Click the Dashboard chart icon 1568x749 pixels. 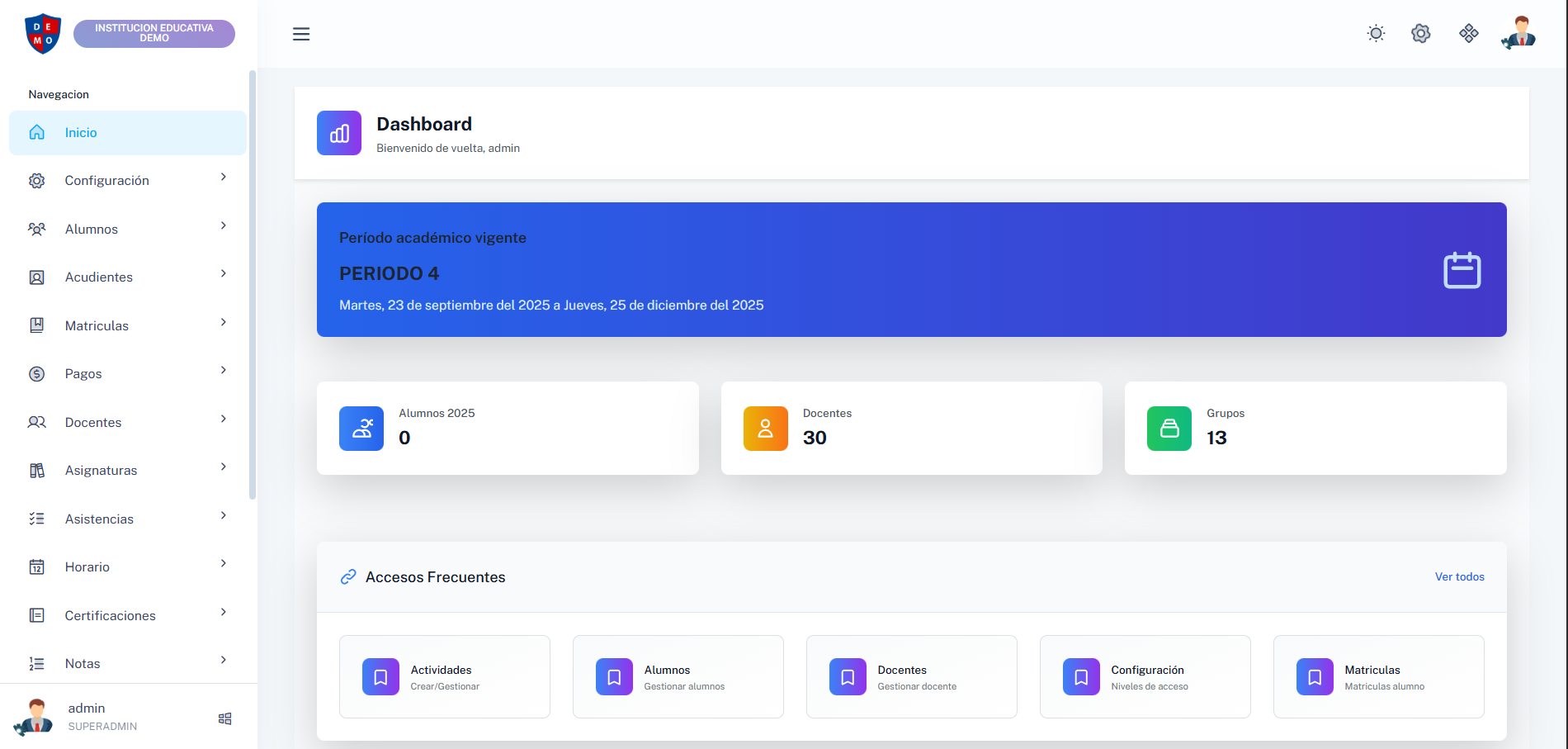click(x=339, y=133)
